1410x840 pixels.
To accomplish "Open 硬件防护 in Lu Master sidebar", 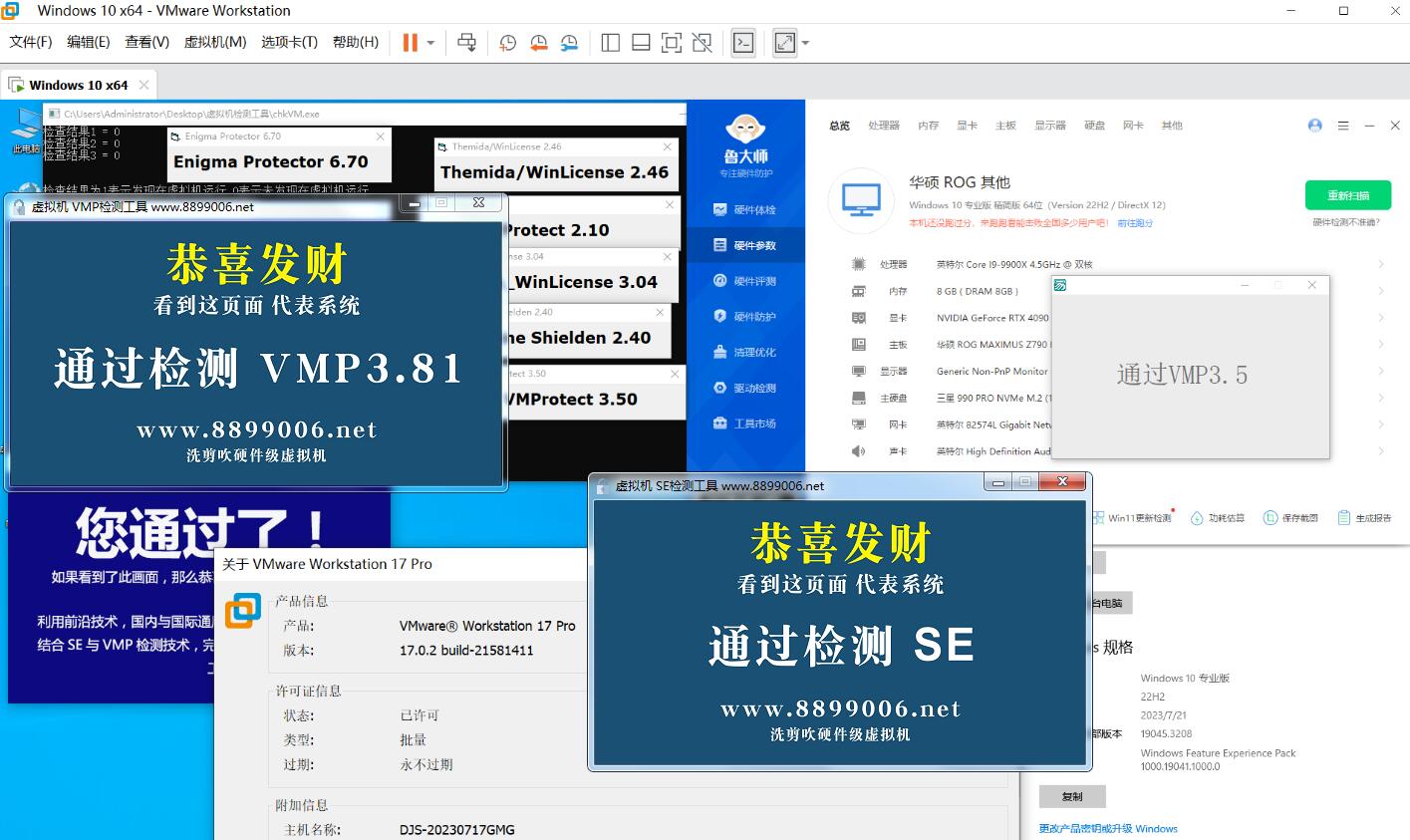I will pos(745,316).
